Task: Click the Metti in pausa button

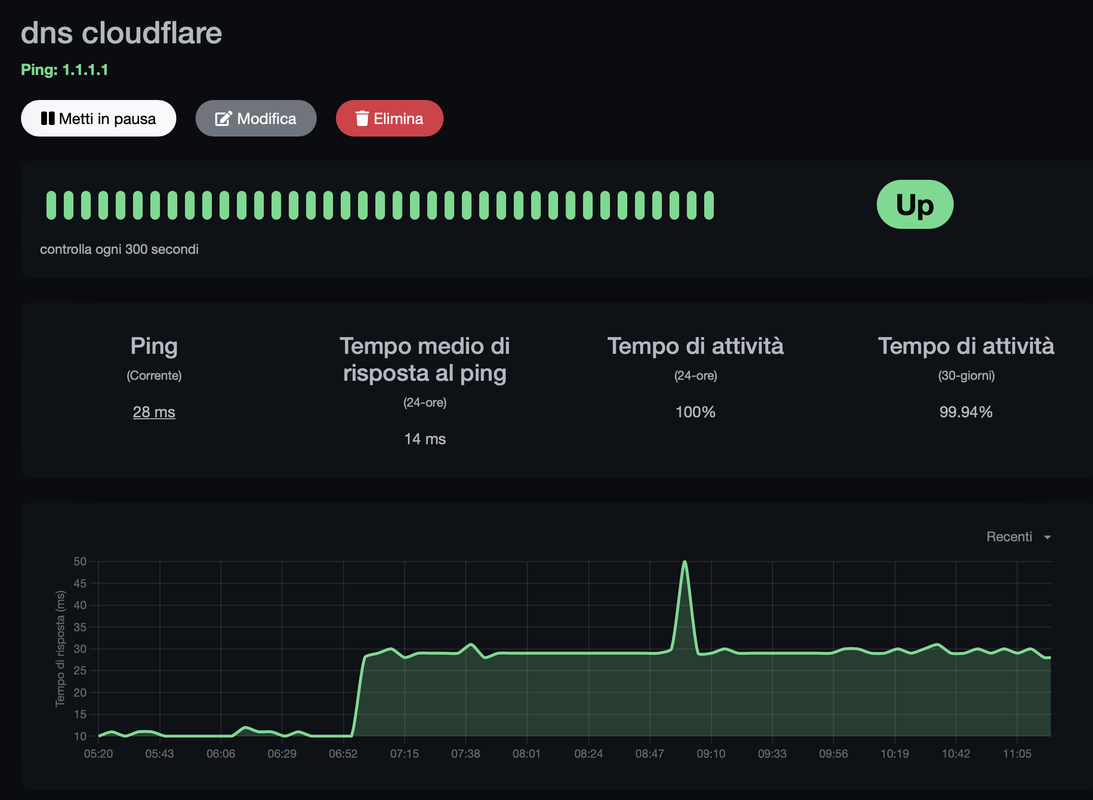Action: [98, 118]
